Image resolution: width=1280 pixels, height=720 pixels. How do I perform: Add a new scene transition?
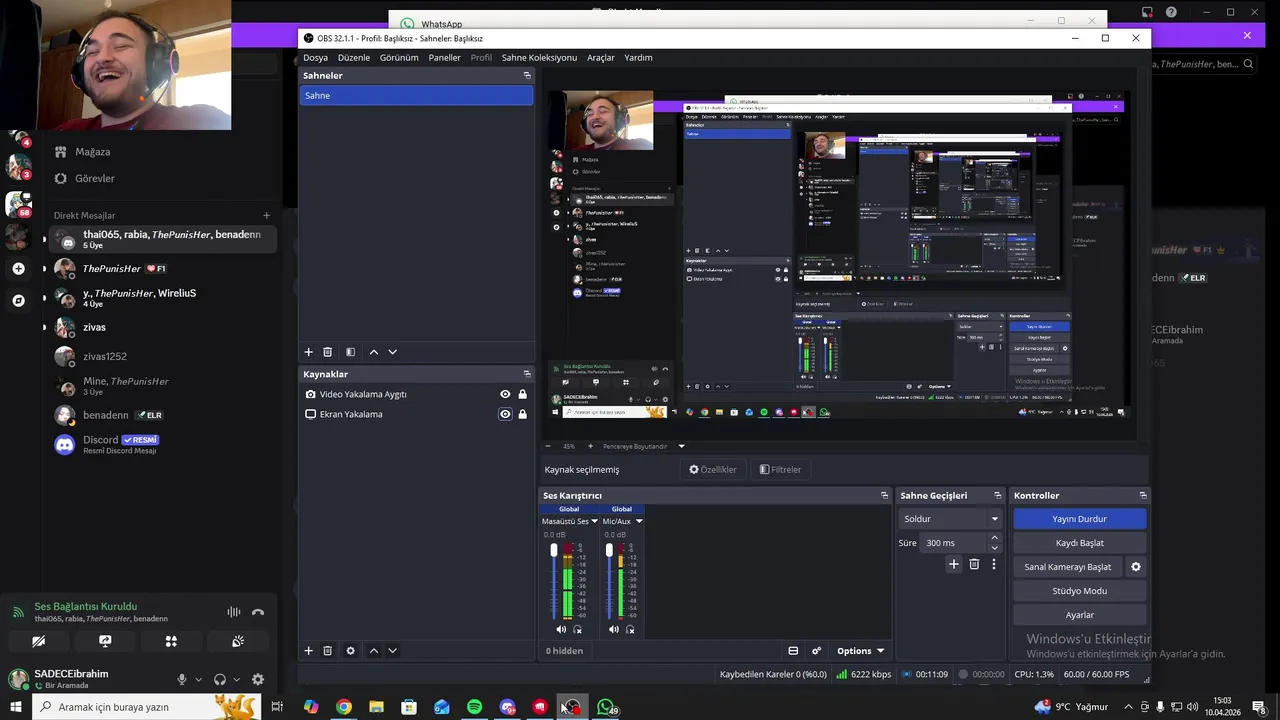(x=954, y=564)
